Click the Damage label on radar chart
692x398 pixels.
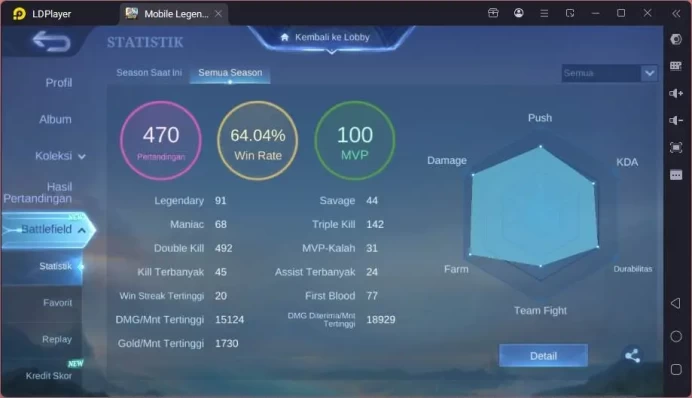click(447, 161)
